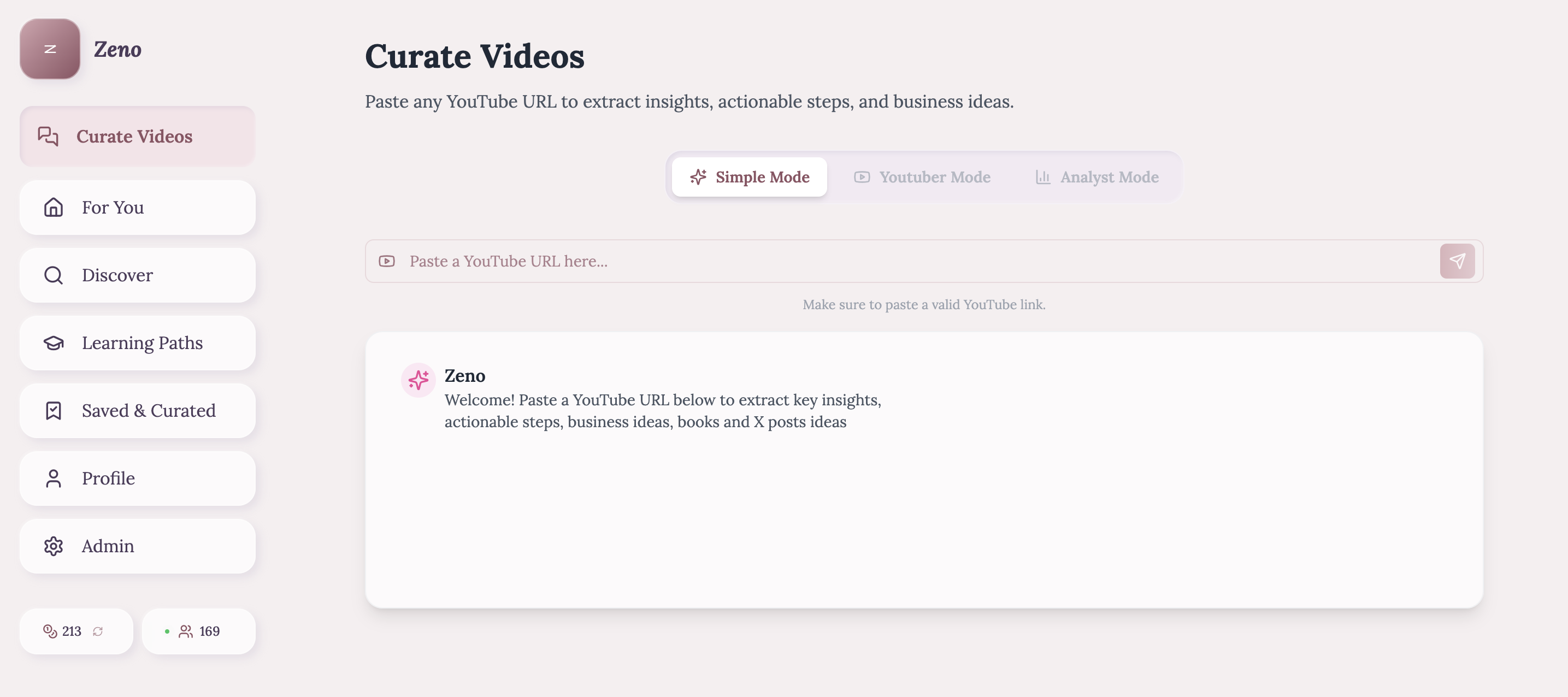The image size is (1568, 697).
Task: Click the home icon beside For You
Action: pos(54,208)
